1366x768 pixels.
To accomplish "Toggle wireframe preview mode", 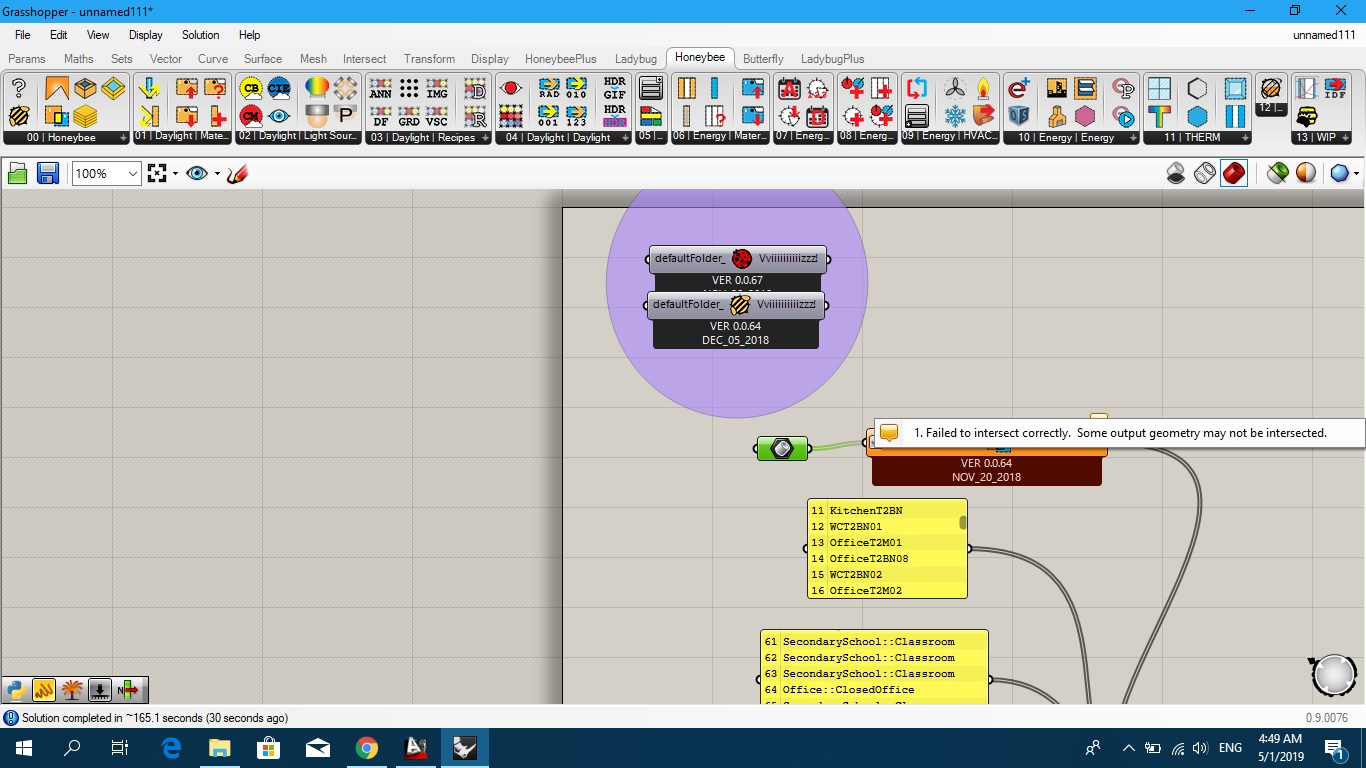I will (1205, 174).
